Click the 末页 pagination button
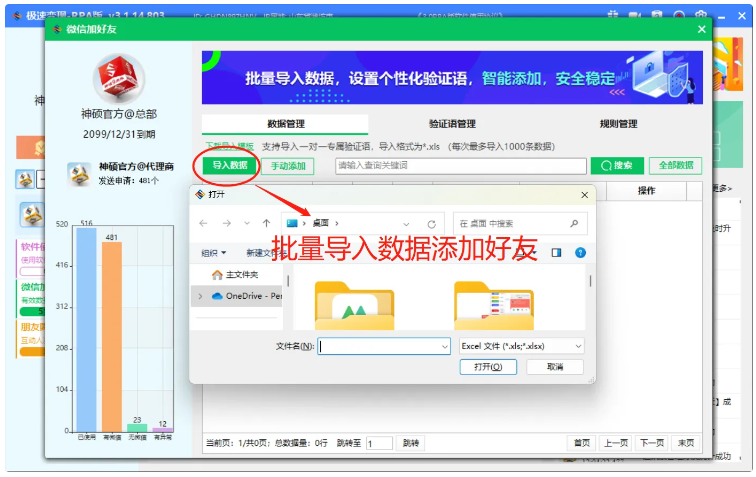The image size is (756, 477). pyautogui.click(x=686, y=443)
